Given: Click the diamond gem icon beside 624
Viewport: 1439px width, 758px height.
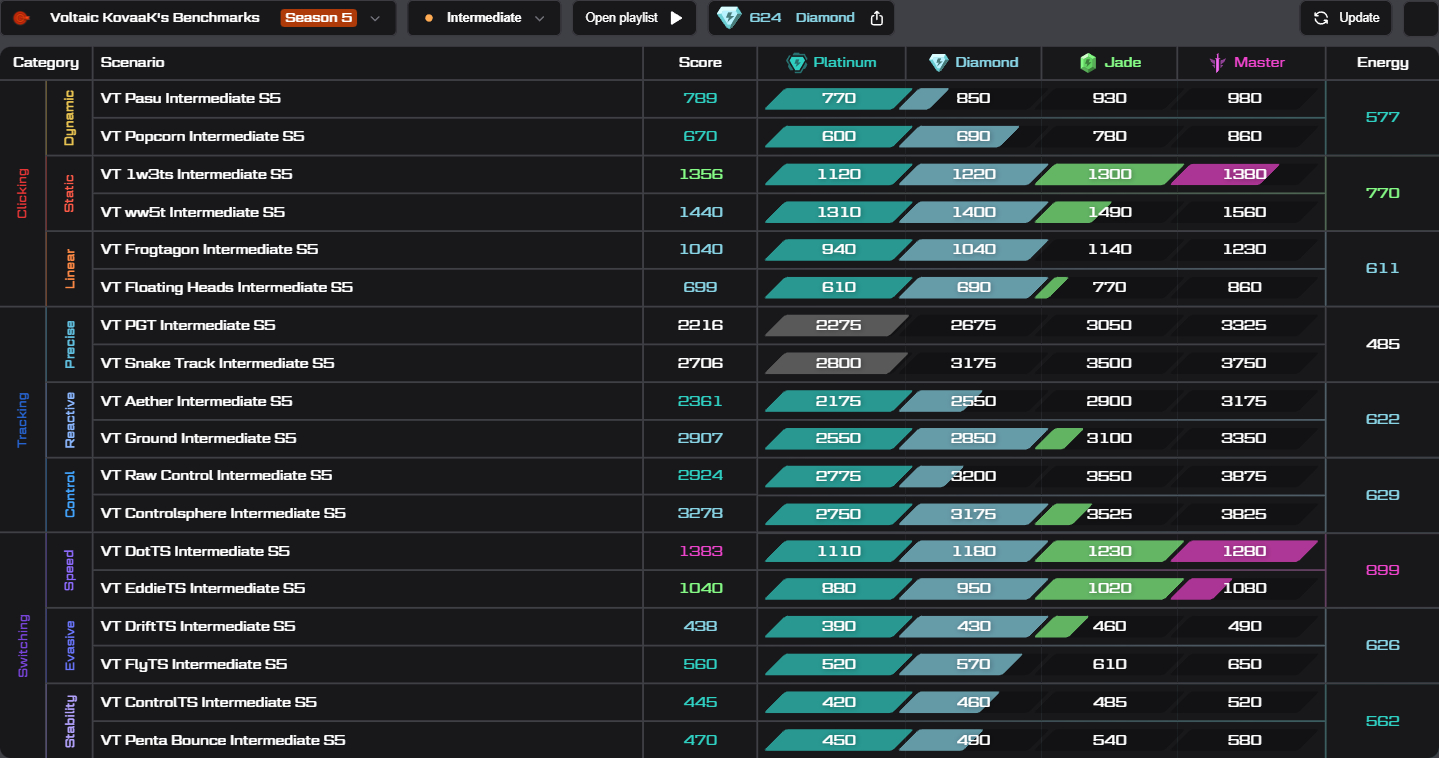Looking at the screenshot, I should [x=729, y=18].
